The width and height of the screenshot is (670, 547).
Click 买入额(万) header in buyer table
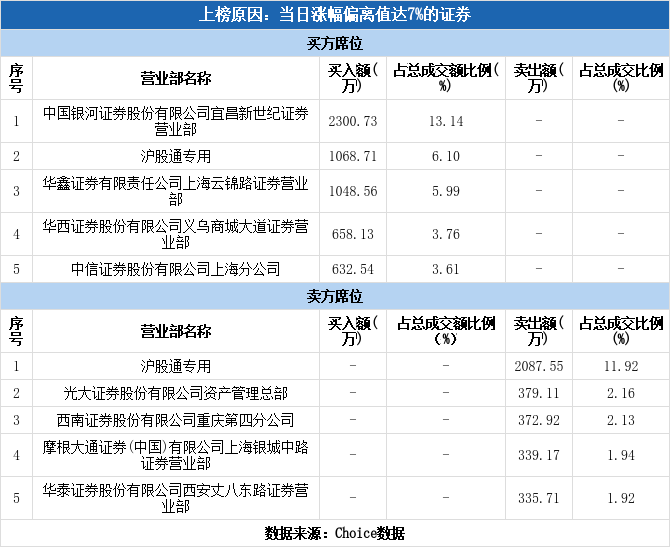coord(353,78)
